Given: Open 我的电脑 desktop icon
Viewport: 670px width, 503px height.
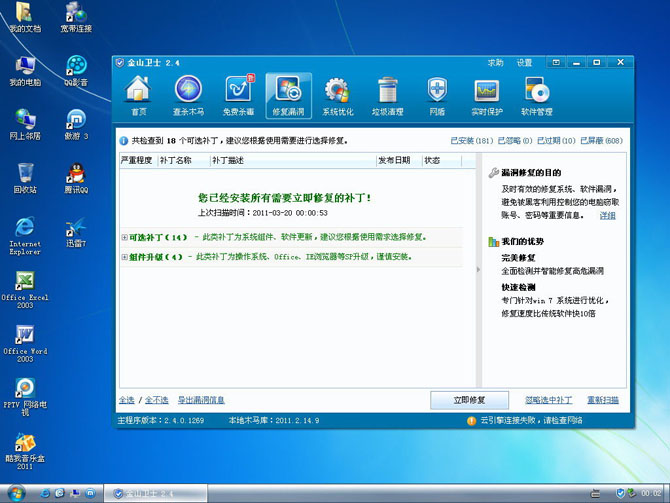Looking at the screenshot, I should [x=25, y=71].
